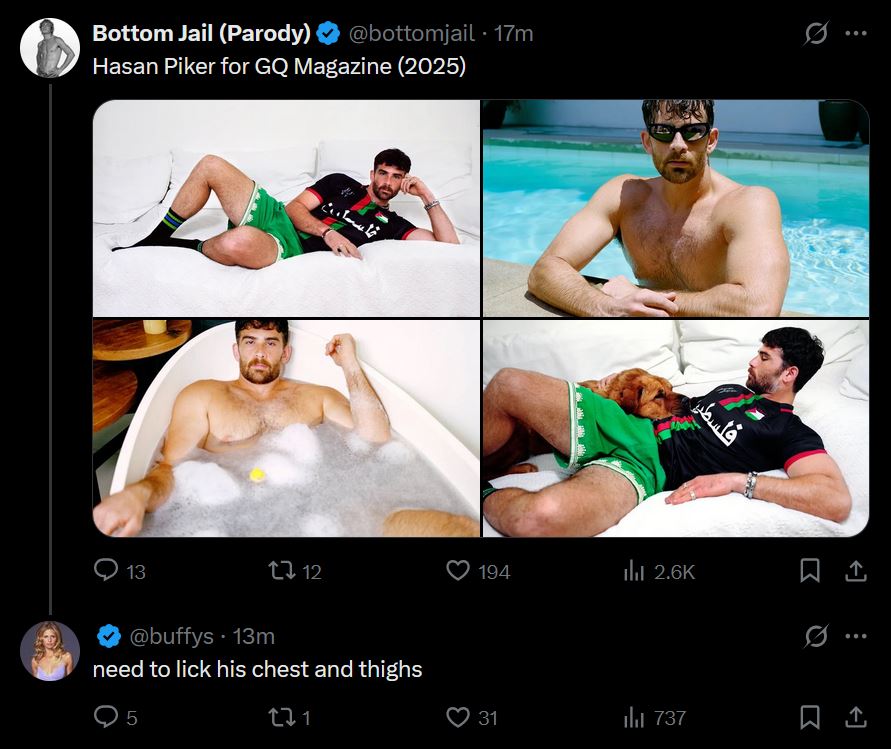Repost the @buffys comment

click(283, 717)
